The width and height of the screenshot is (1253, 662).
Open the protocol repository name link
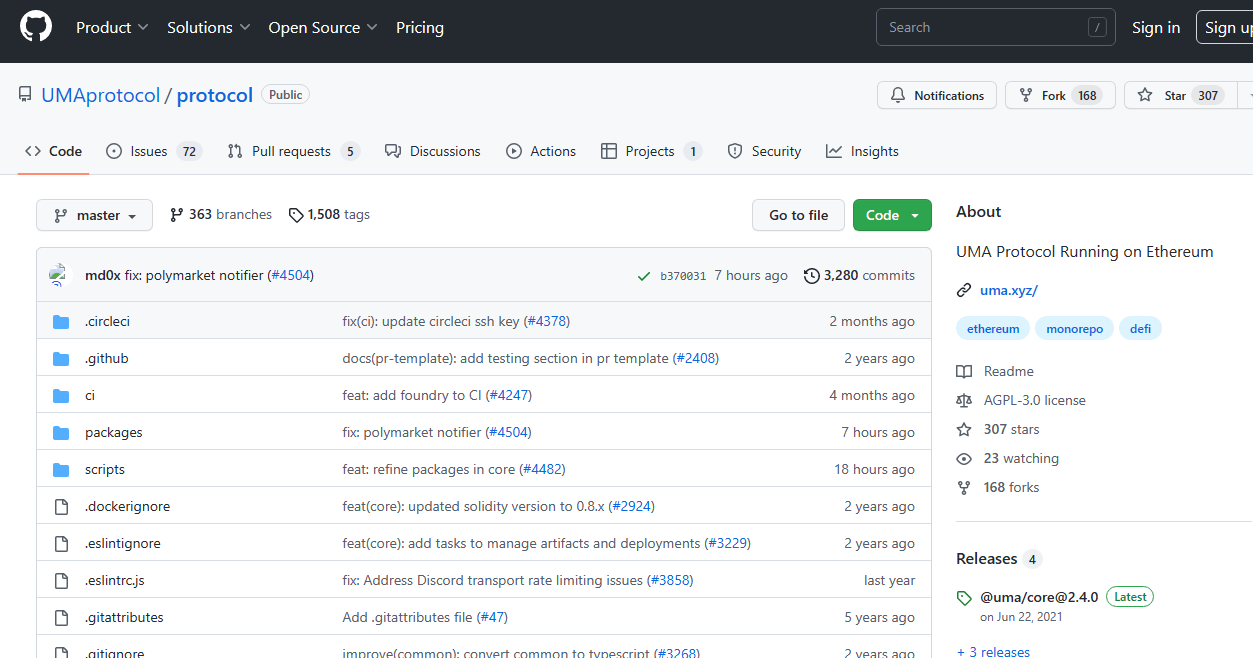[215, 95]
